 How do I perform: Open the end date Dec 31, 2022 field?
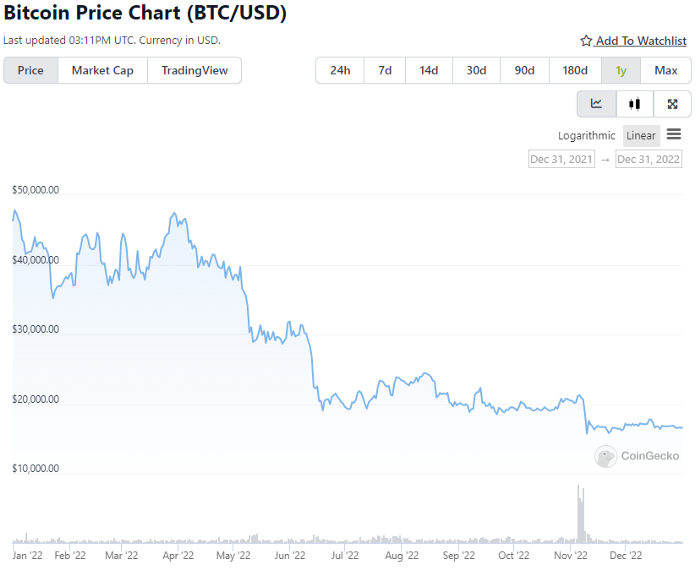point(649,159)
